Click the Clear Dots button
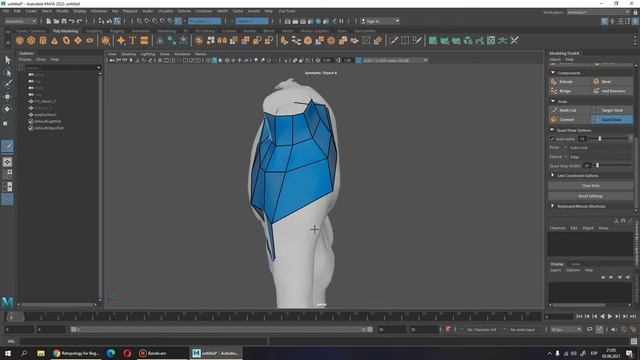Screen dimensions: 640x360 (x=590, y=186)
